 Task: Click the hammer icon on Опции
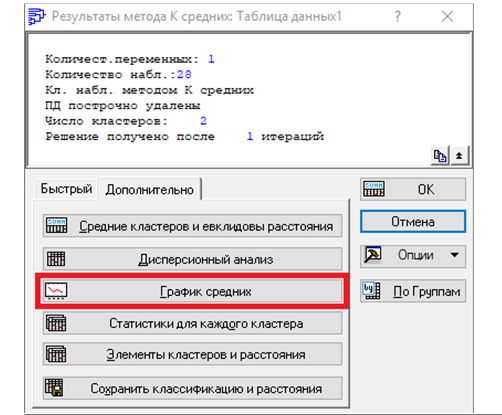[x=373, y=255]
